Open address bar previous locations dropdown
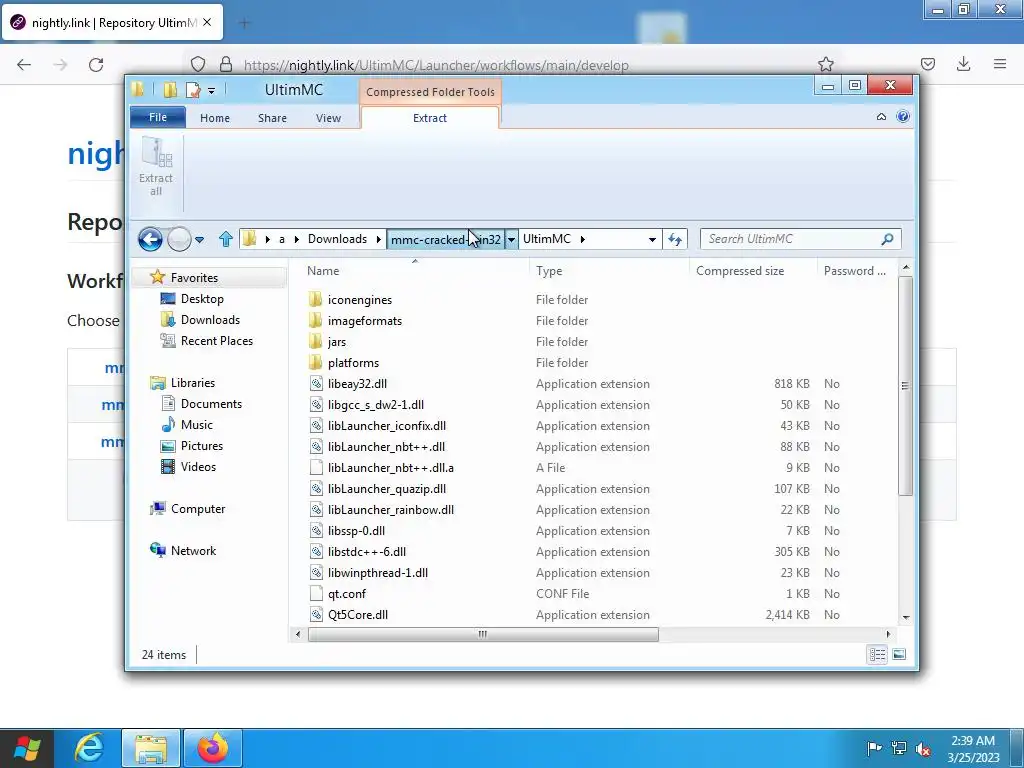The width and height of the screenshot is (1024, 768). pyautogui.click(x=652, y=240)
